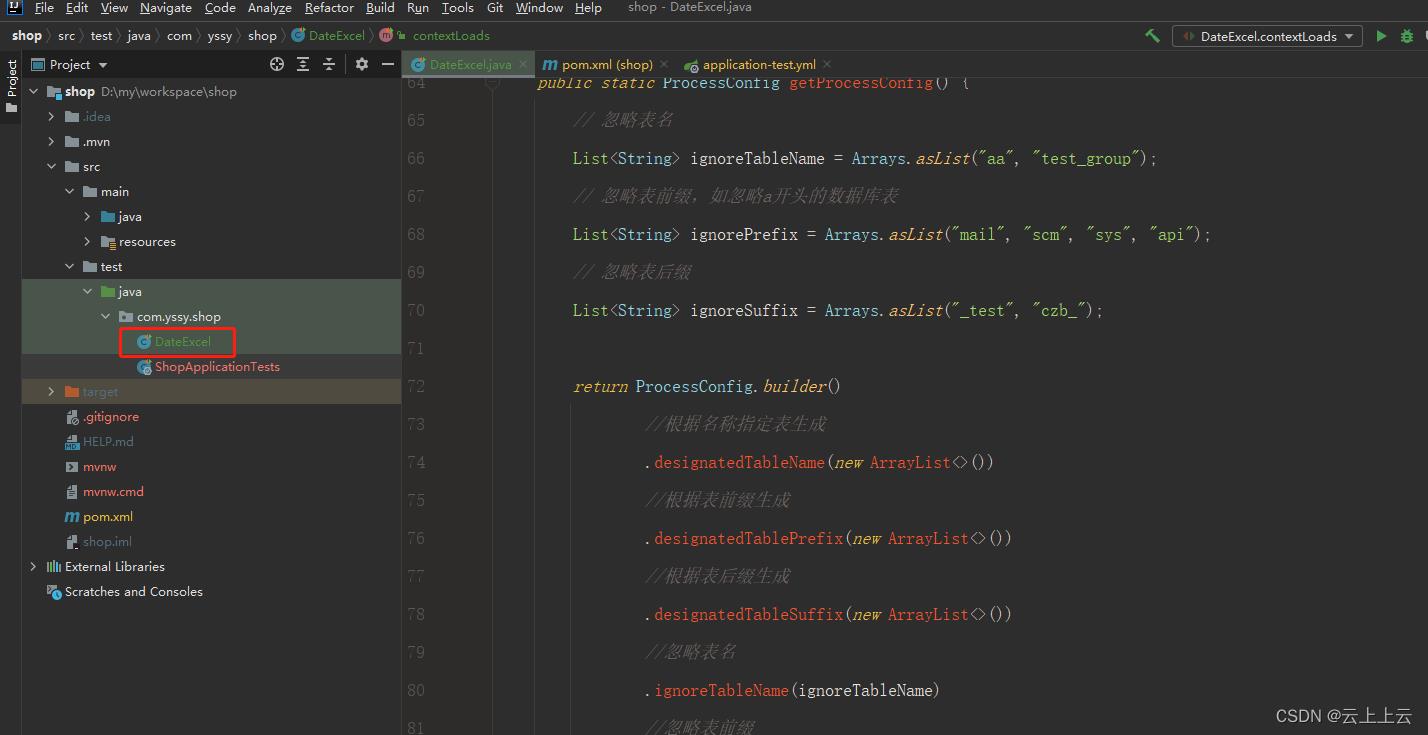Select DateExcel class in project tree

[182, 341]
